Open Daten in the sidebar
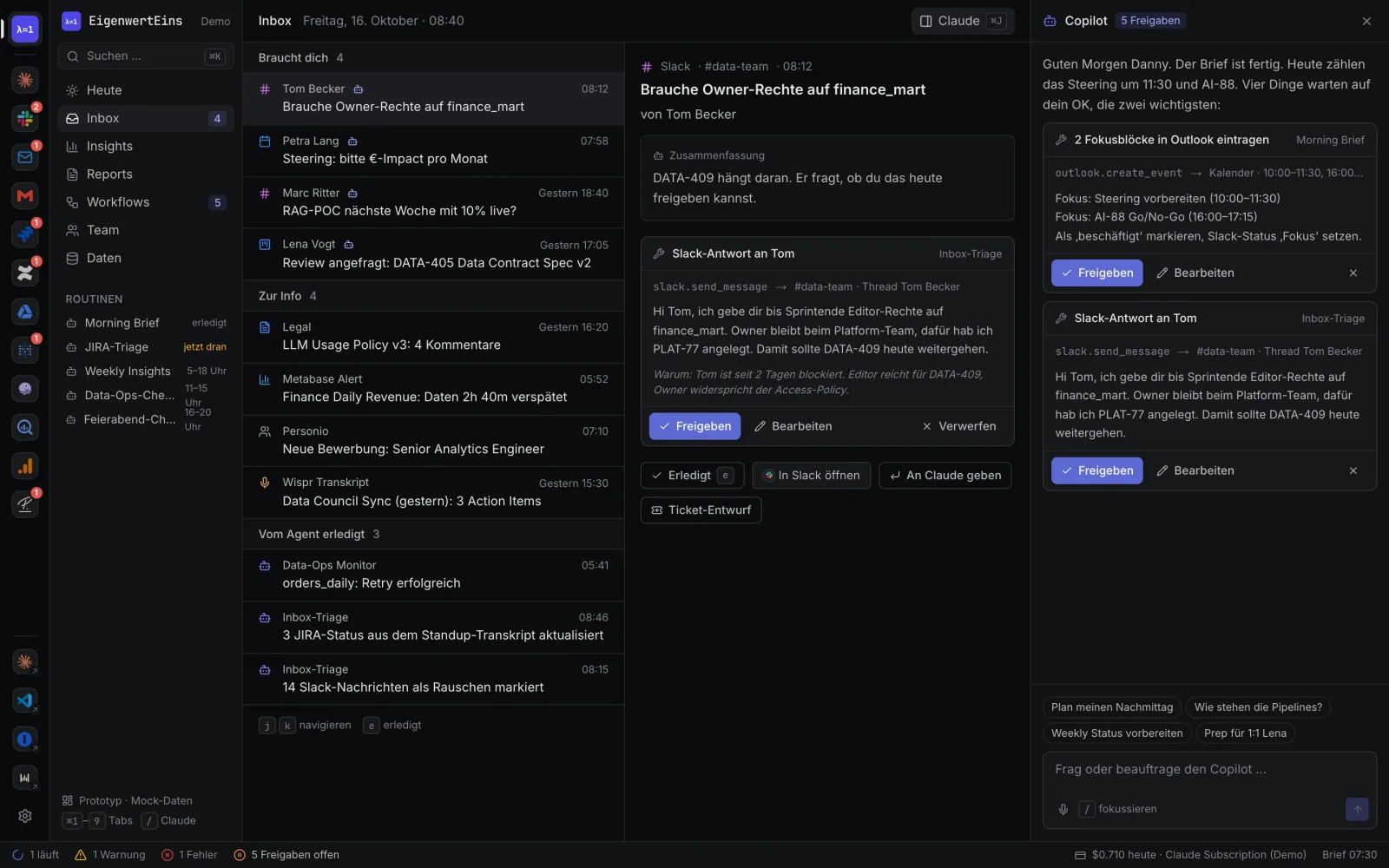Image resolution: width=1389 pixels, height=868 pixels. (x=146, y=258)
